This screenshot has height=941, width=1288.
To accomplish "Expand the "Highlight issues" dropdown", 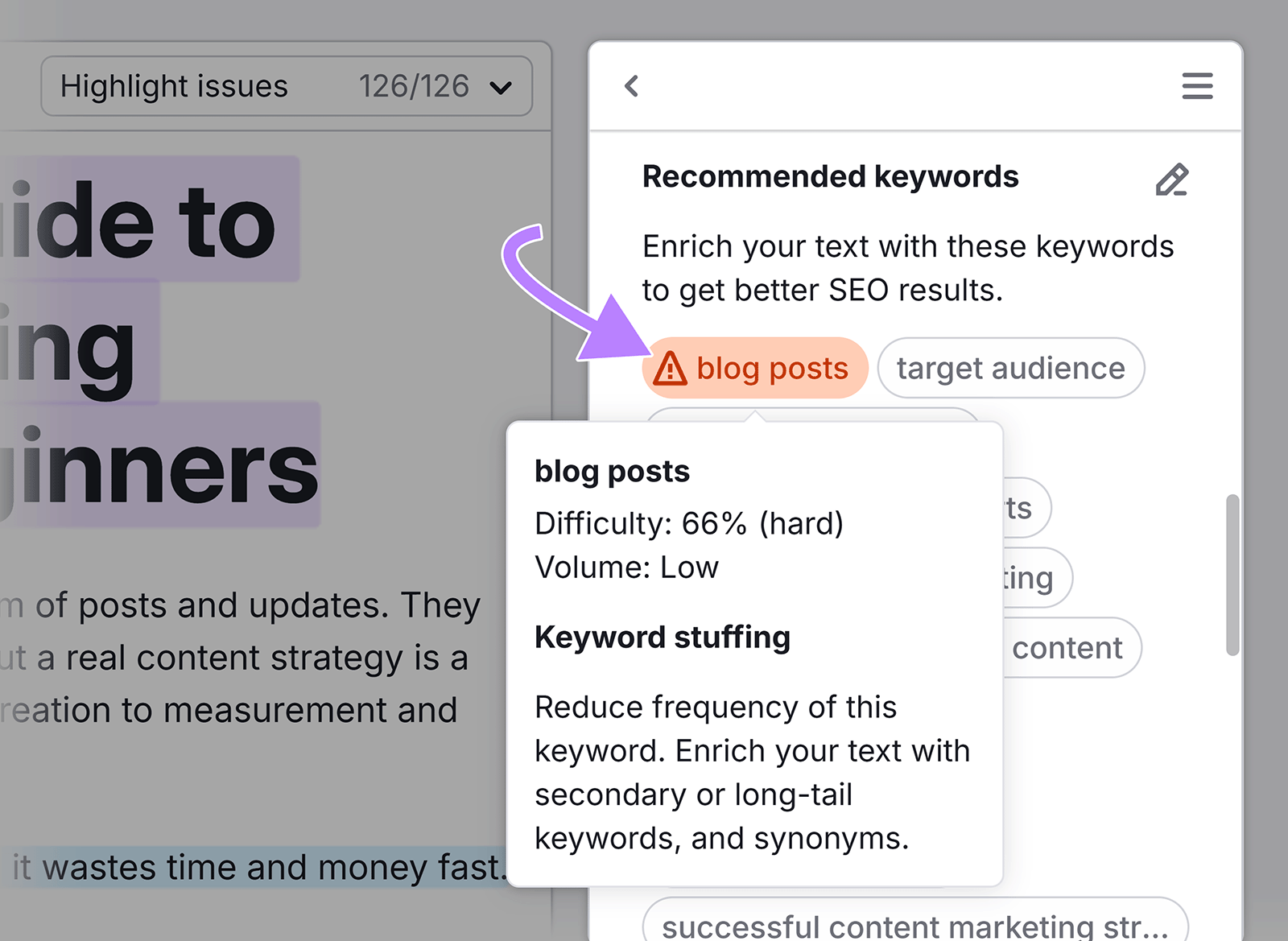I will (175, 86).
